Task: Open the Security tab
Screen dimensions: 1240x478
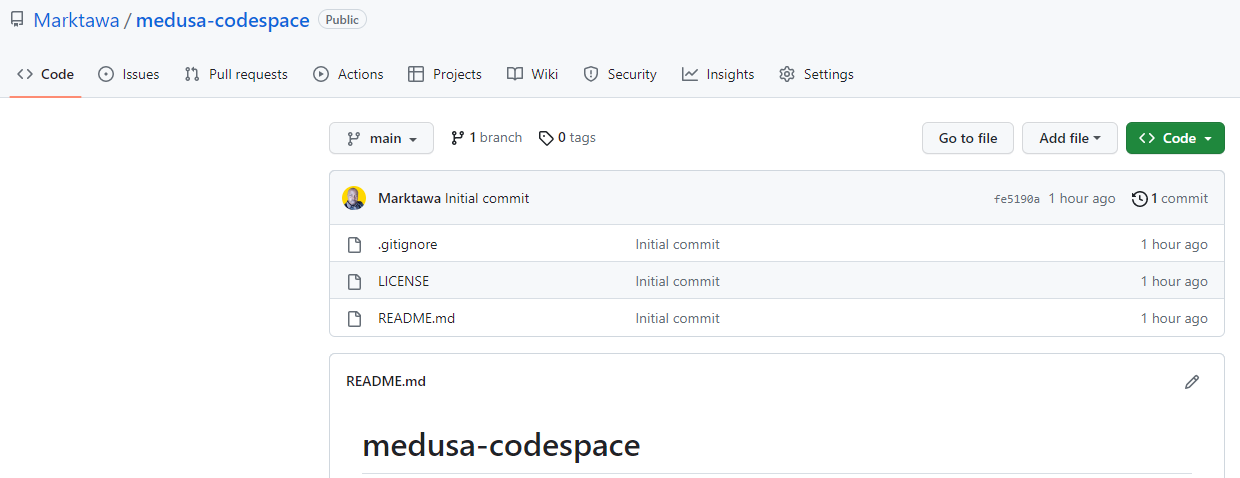Action: 620,74
